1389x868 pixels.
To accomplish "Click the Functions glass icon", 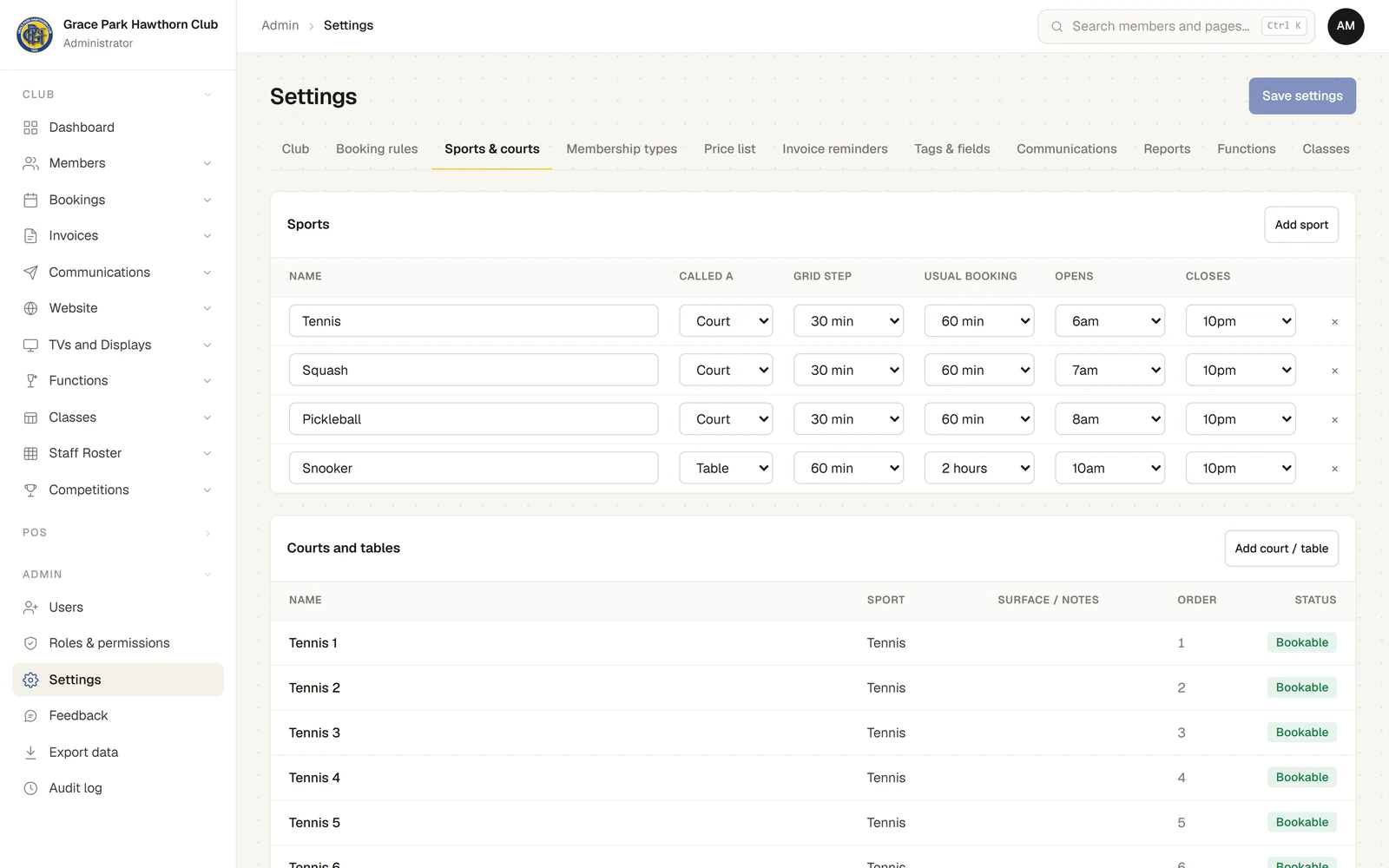I will pos(30,381).
